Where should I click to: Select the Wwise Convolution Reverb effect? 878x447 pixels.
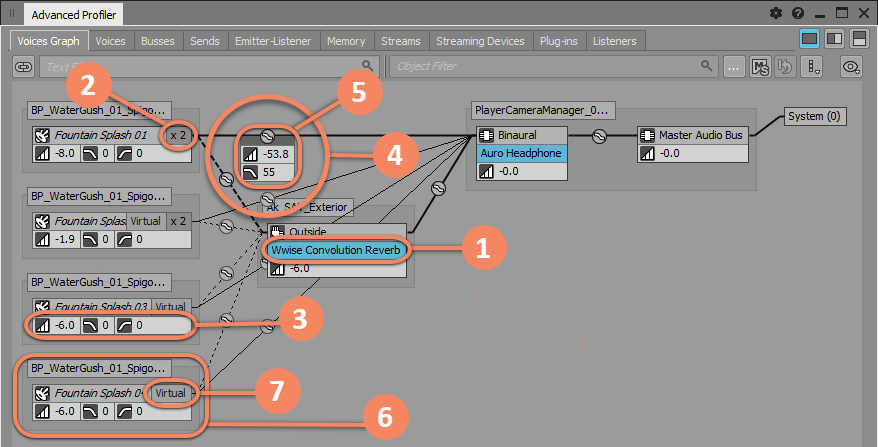(x=334, y=249)
